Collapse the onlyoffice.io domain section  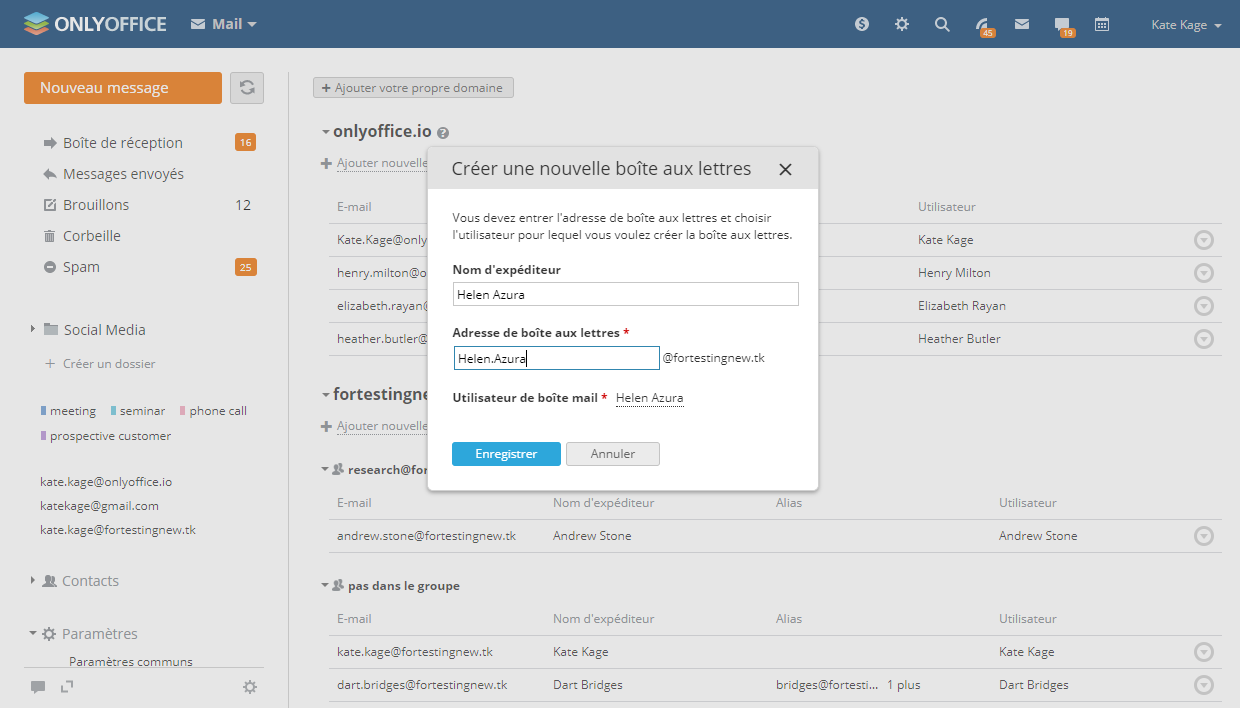[326, 132]
